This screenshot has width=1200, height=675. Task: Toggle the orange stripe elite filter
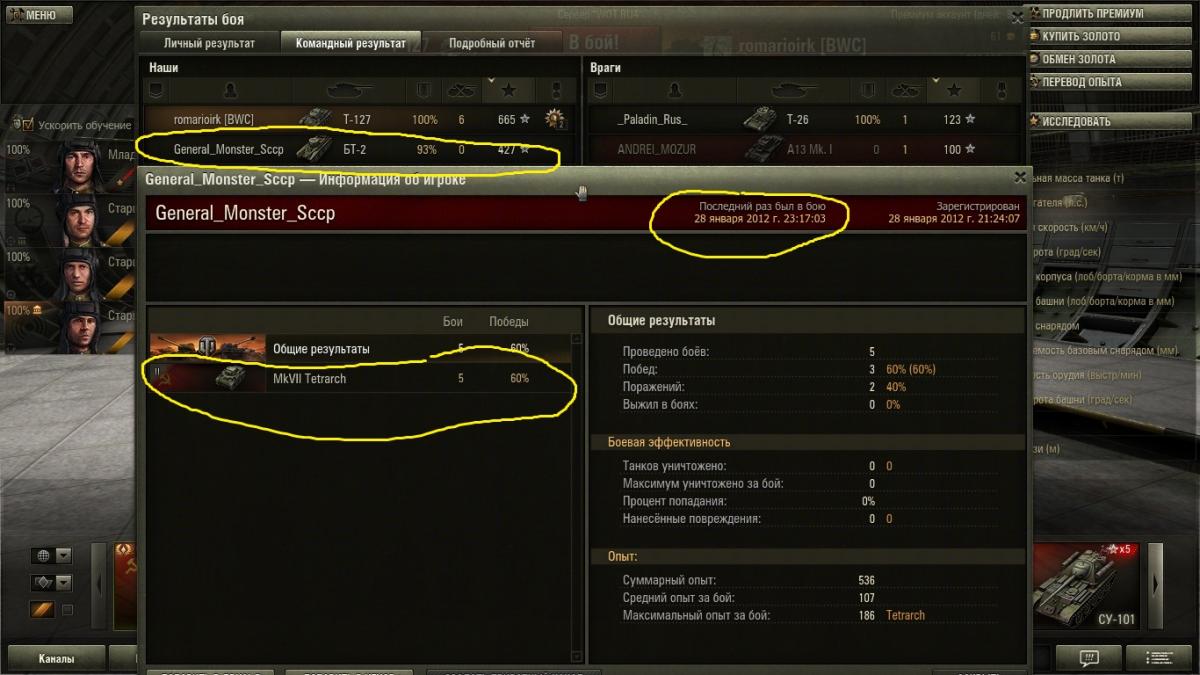coord(43,609)
